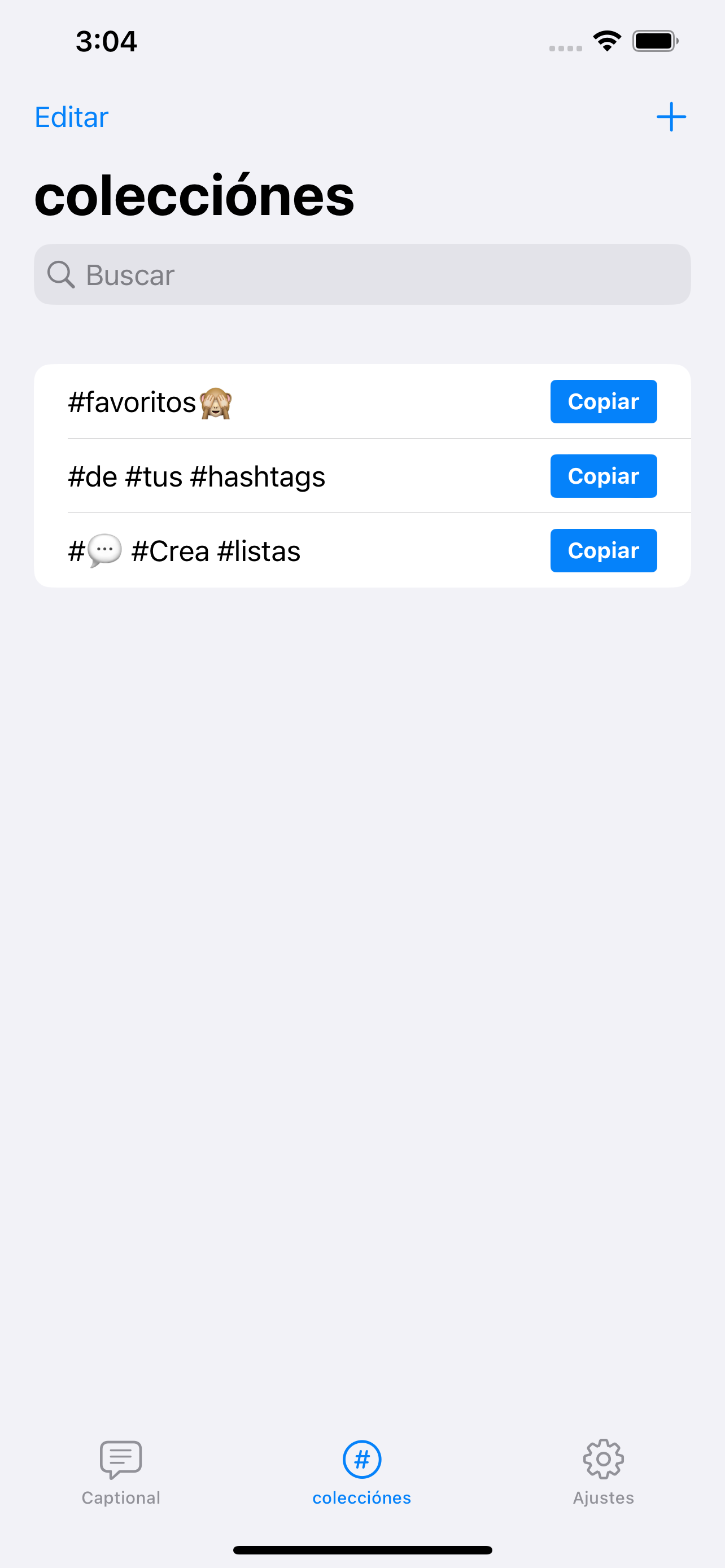Click the Captional speech bubble icon

tap(121, 1460)
